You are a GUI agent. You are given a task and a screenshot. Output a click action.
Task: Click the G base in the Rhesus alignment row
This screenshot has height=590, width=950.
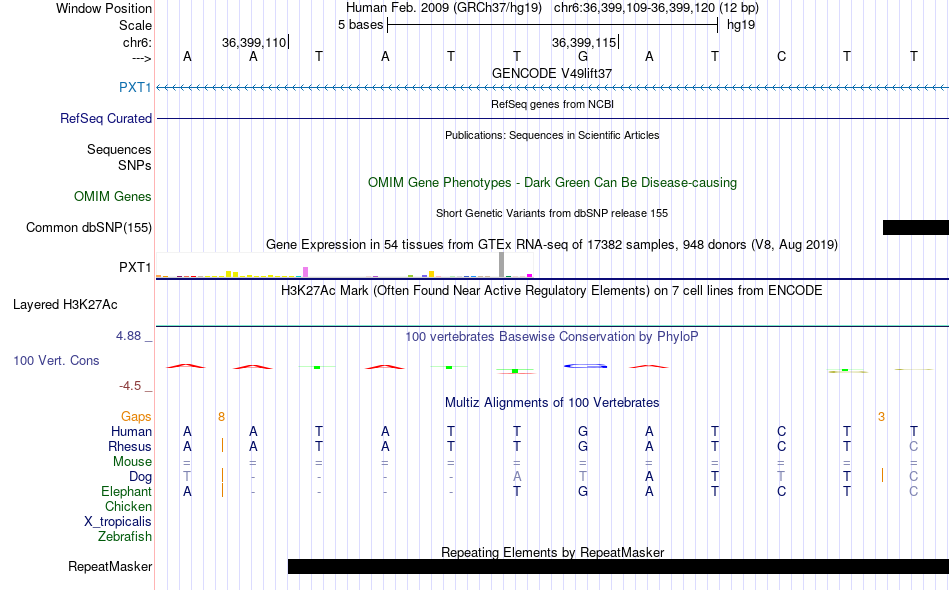pos(583,446)
